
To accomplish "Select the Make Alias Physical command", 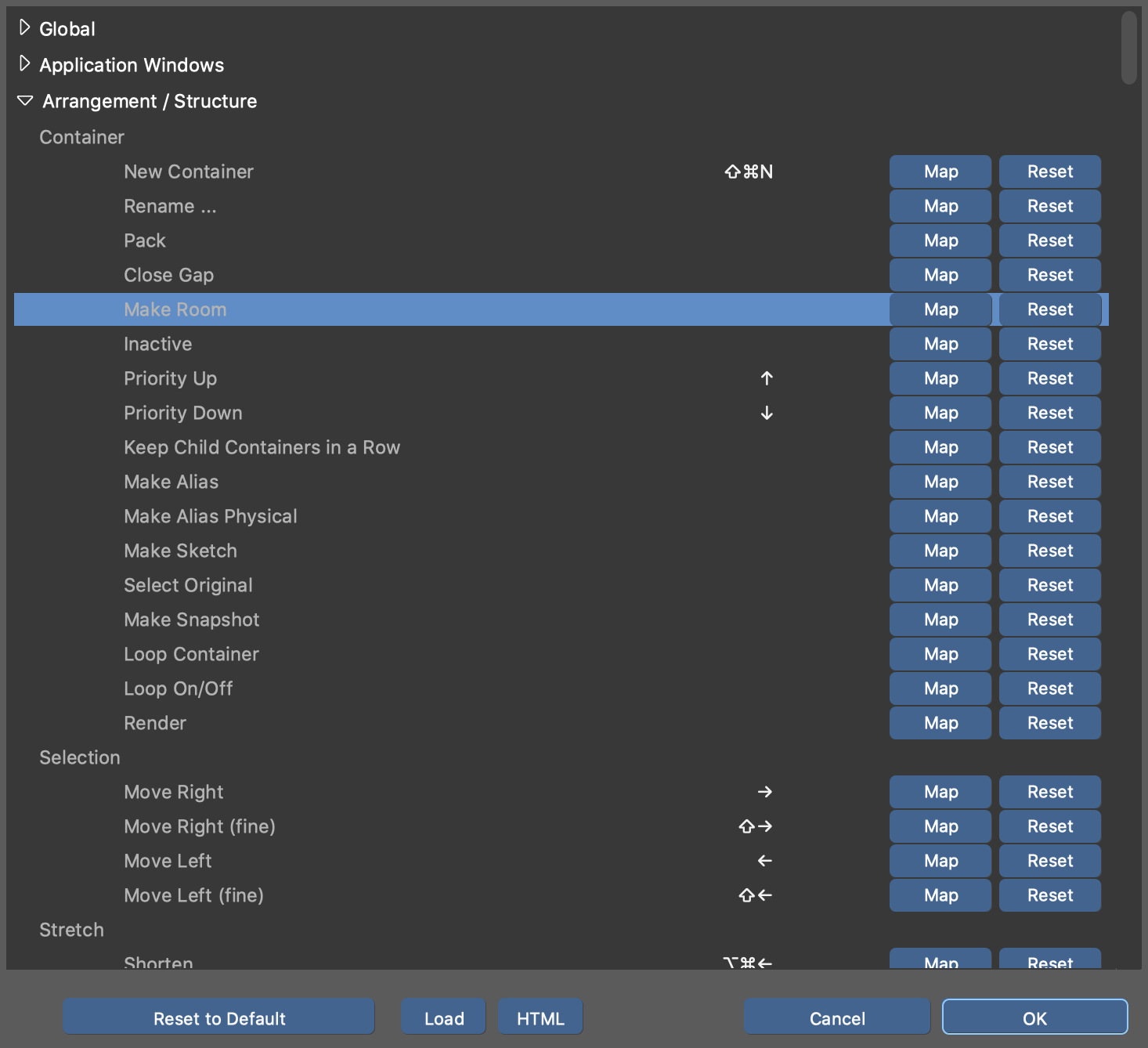I will click(x=211, y=516).
